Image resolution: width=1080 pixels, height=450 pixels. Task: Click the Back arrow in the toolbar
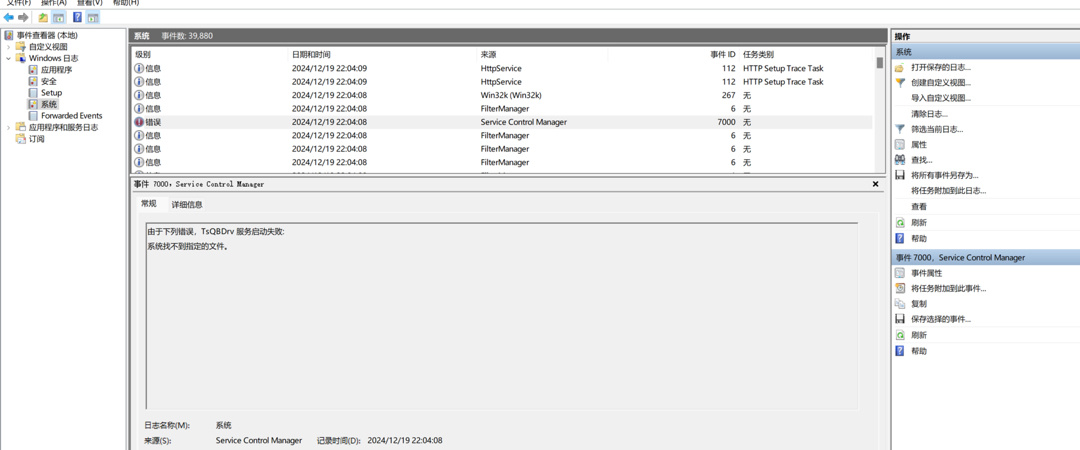pos(9,18)
